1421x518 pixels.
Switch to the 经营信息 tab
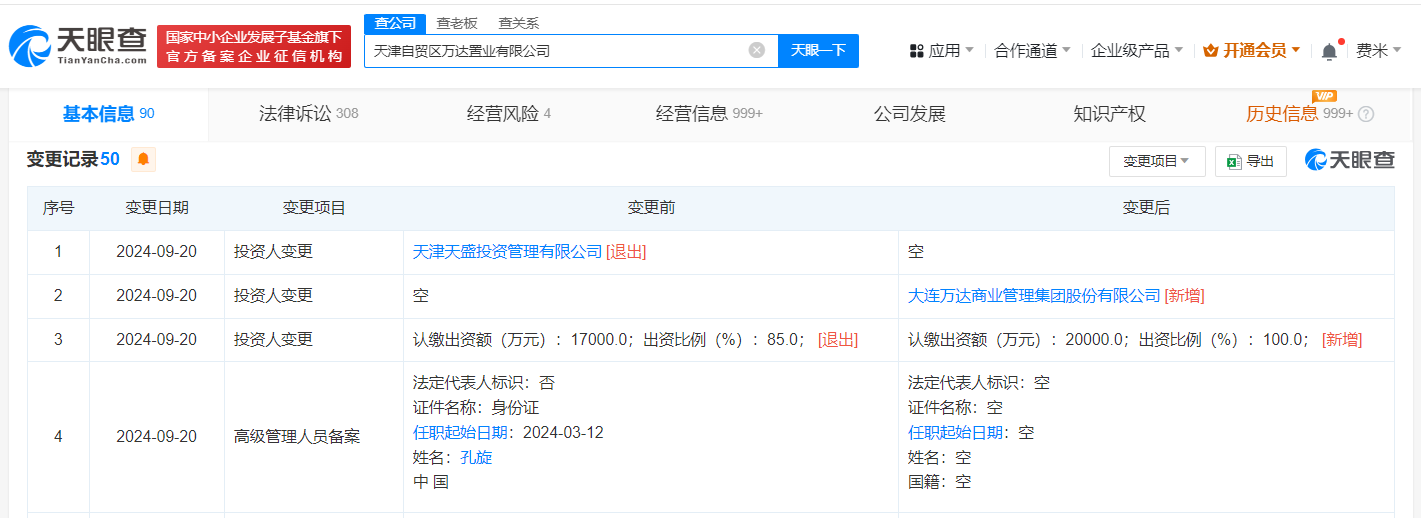pos(709,114)
